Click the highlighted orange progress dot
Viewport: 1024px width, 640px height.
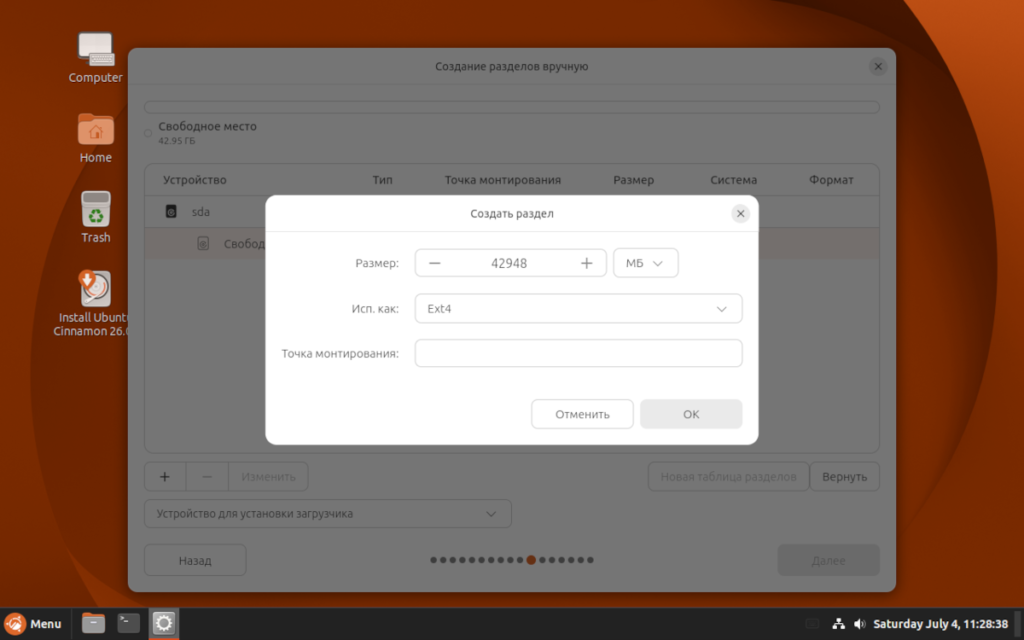[531, 560]
